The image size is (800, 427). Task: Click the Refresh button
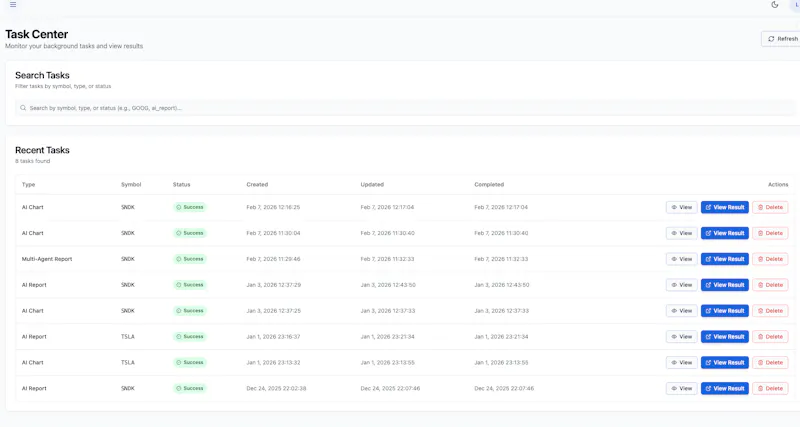tap(783, 39)
